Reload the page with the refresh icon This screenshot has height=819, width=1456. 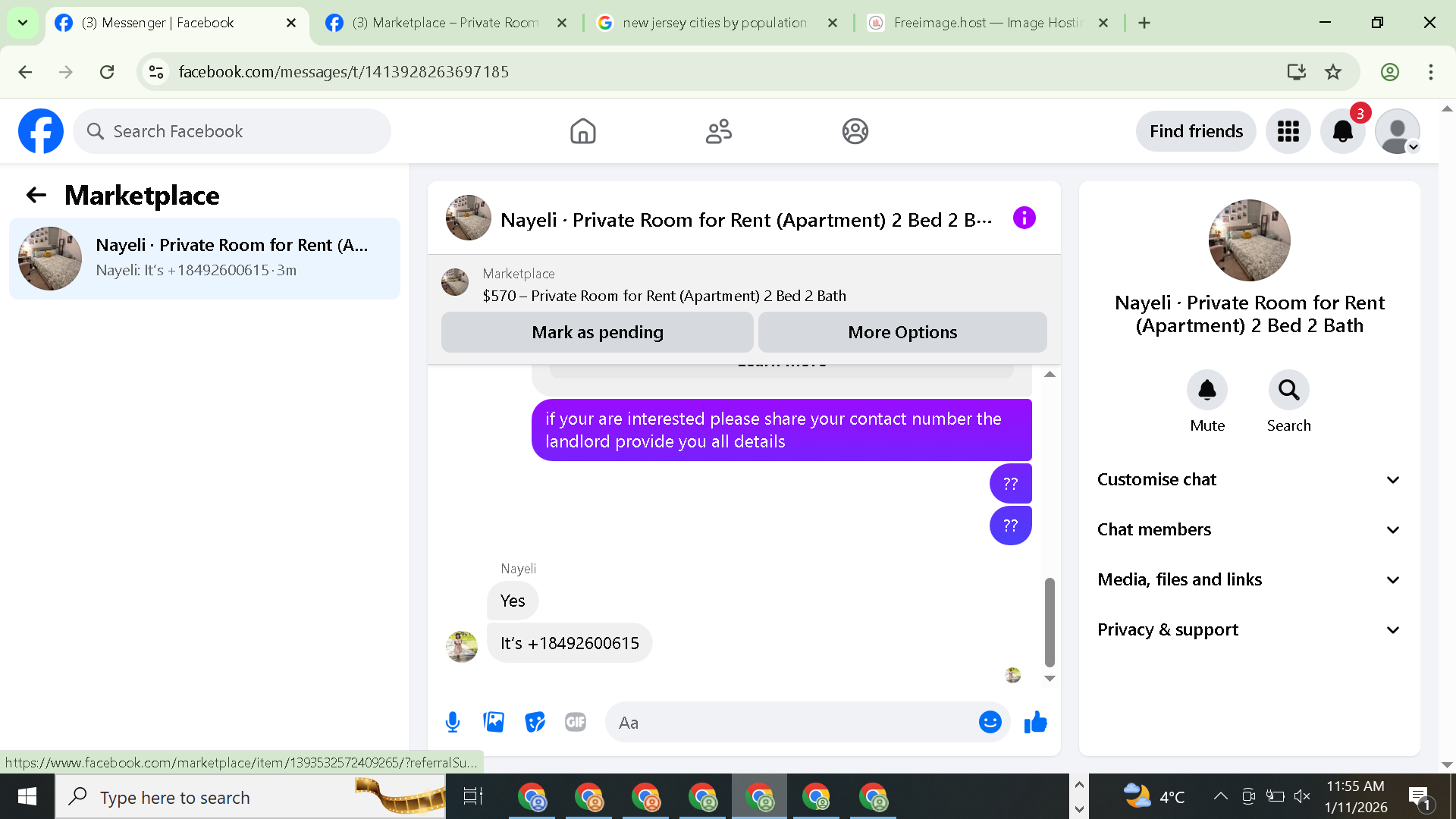click(x=107, y=72)
